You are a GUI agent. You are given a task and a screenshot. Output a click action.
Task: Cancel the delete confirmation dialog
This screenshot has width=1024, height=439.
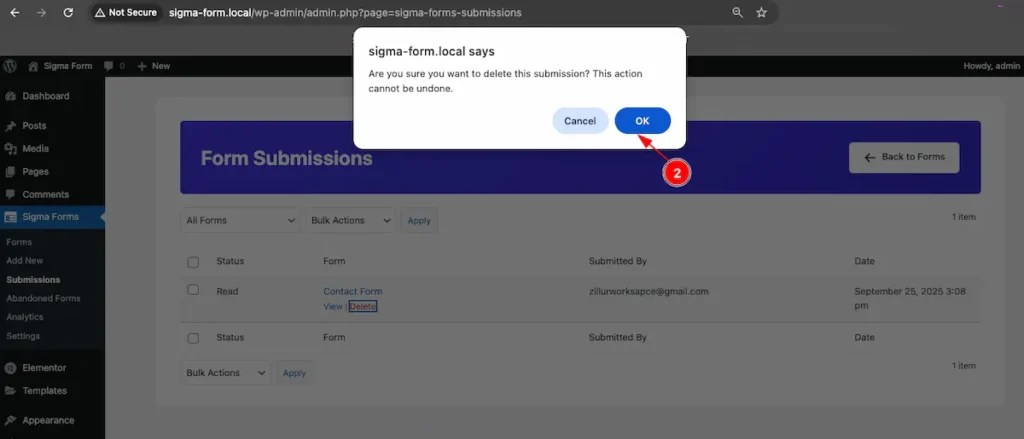pos(580,121)
